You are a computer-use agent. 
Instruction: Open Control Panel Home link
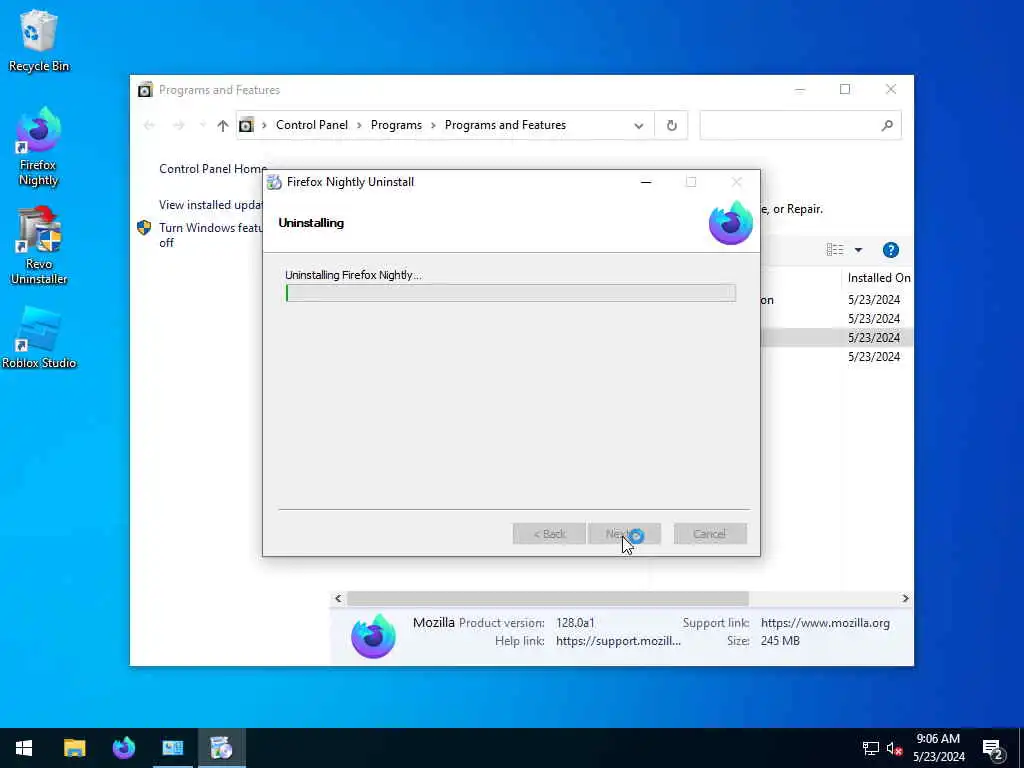[213, 168]
